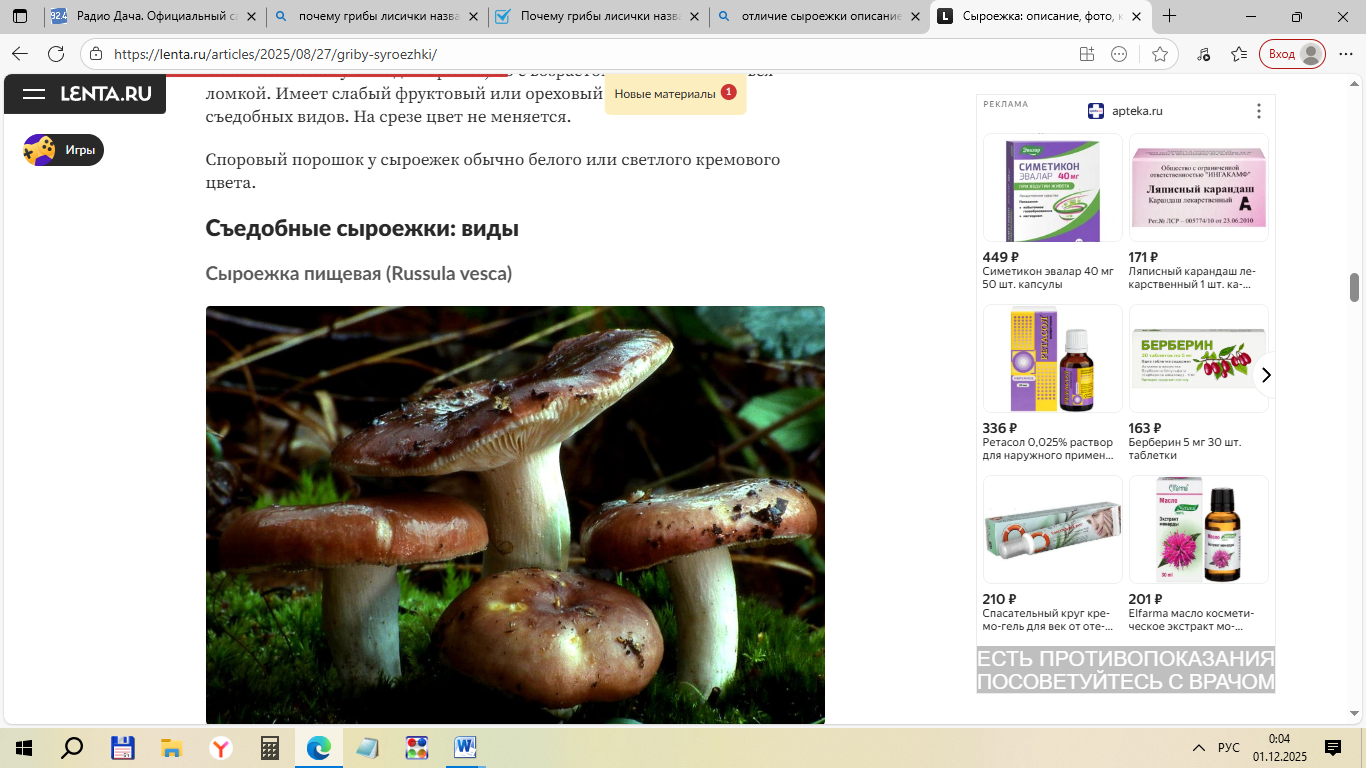Viewport: 1366px width, 768px height.
Task: Open the Edge tab actions button
Action: tap(20, 16)
